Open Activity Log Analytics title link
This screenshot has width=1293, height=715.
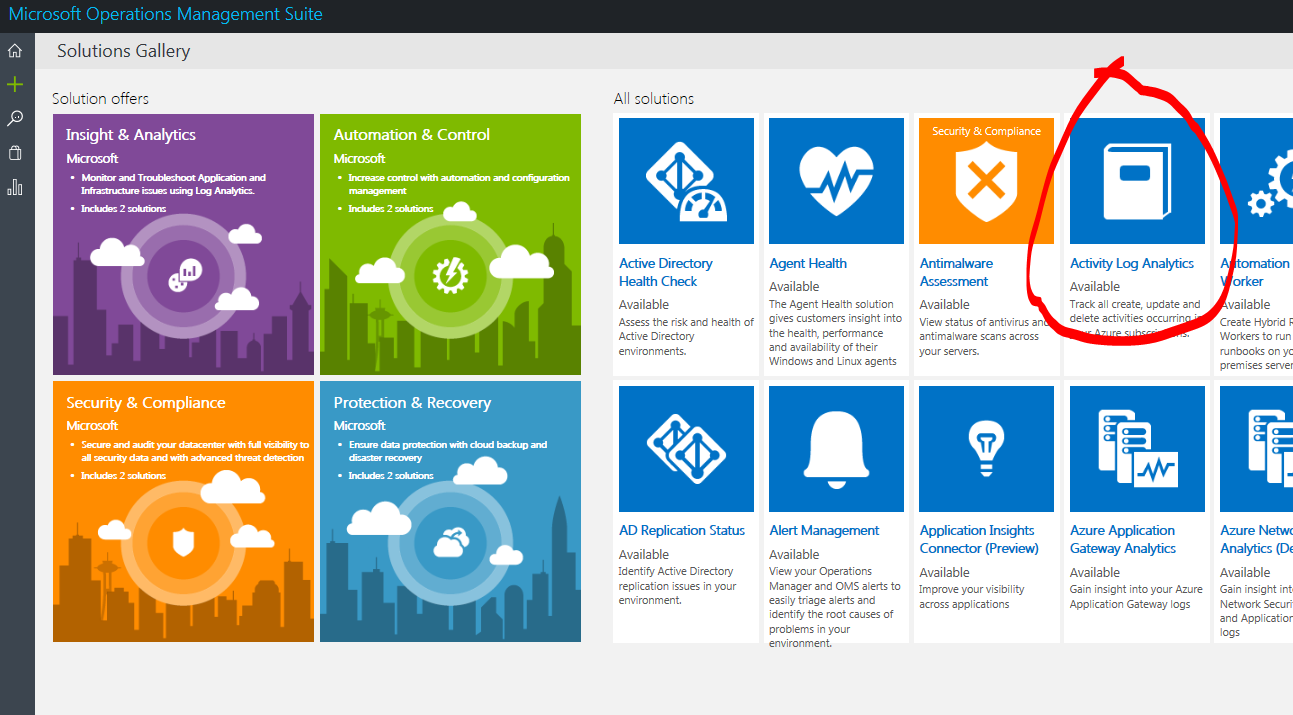coord(1132,263)
